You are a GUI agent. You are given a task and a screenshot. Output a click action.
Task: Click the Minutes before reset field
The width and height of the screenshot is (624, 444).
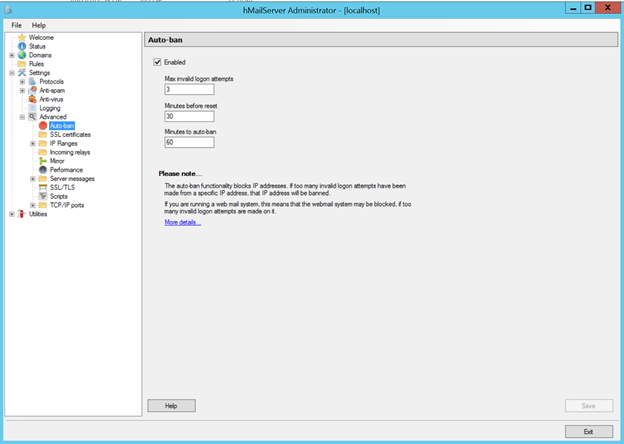[x=189, y=116]
